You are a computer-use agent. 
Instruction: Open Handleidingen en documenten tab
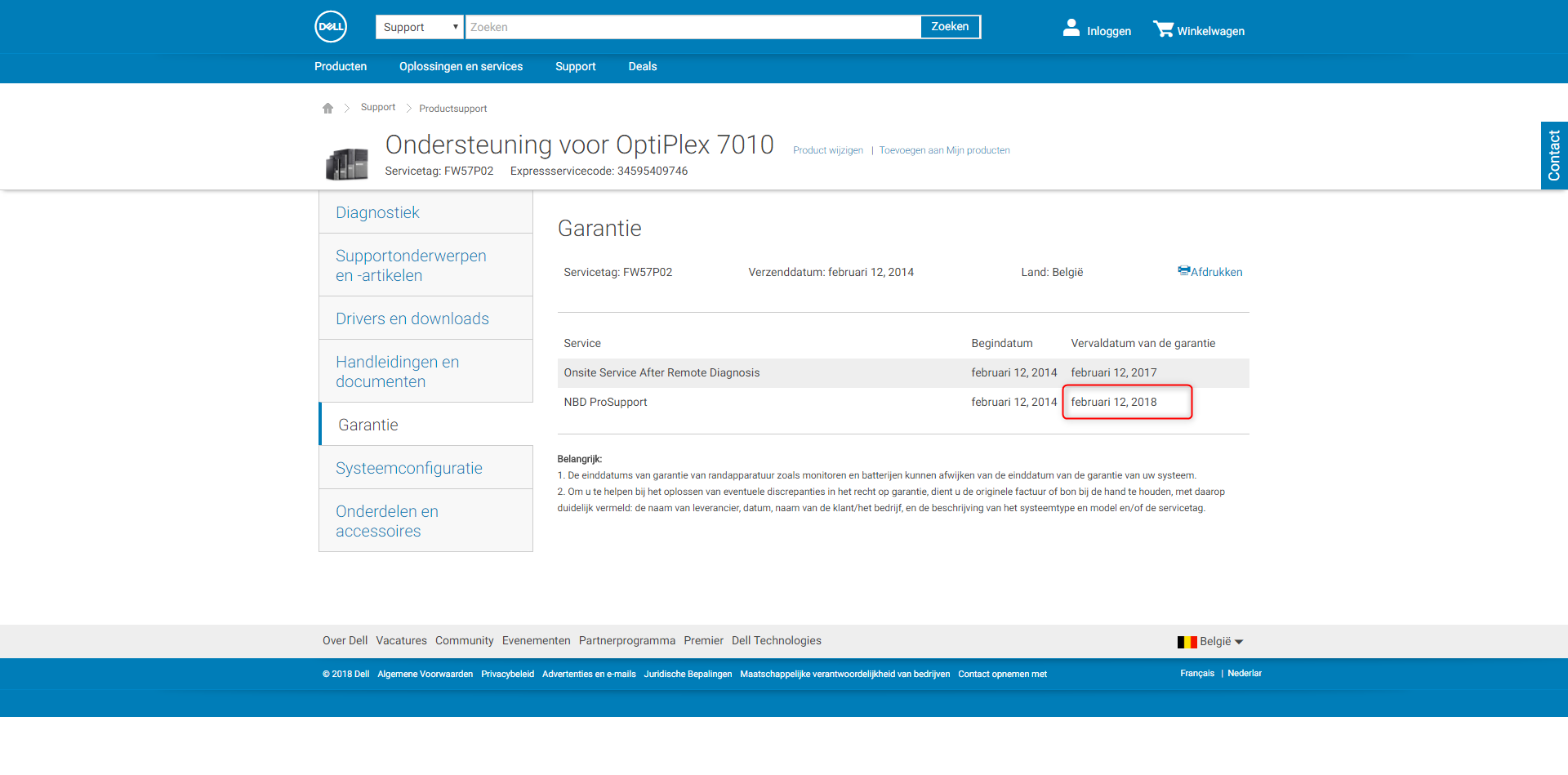[426, 372]
